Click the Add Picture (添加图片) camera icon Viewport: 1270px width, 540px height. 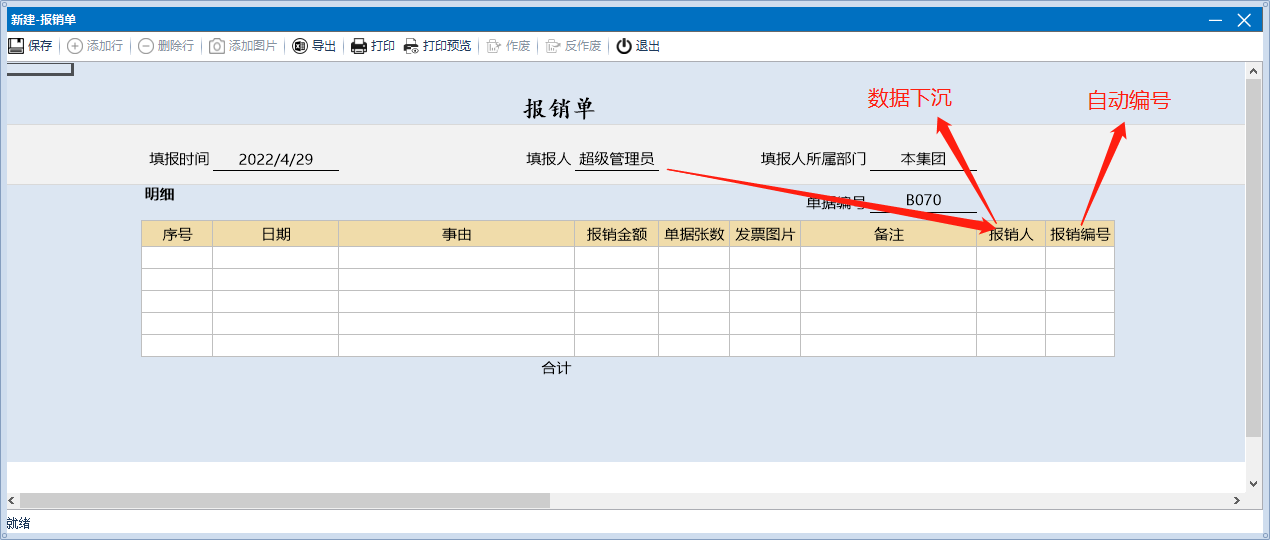click(x=217, y=46)
